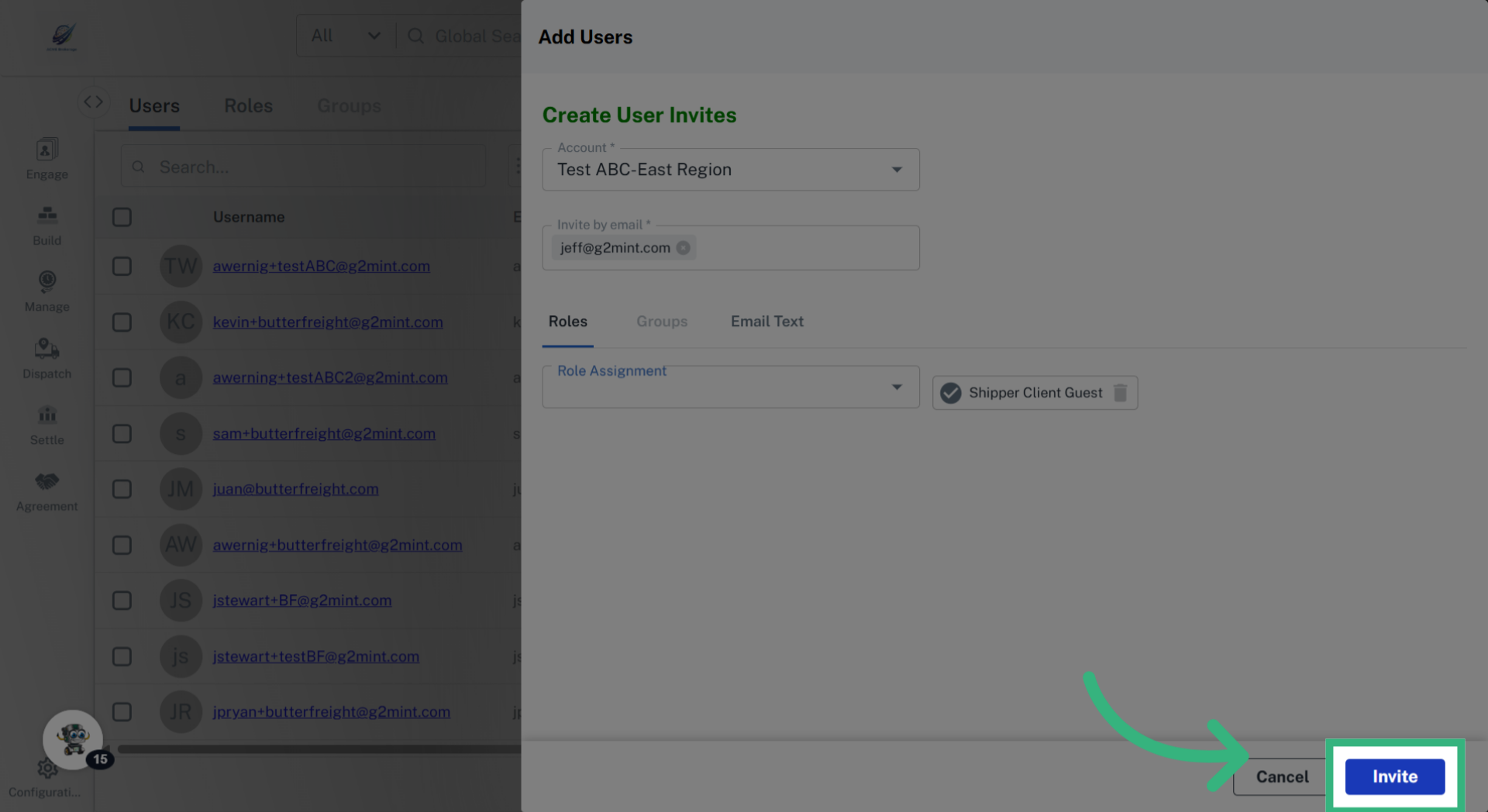Select the checkbox for kevin+butterfreight@g2mint.com

[x=122, y=322]
